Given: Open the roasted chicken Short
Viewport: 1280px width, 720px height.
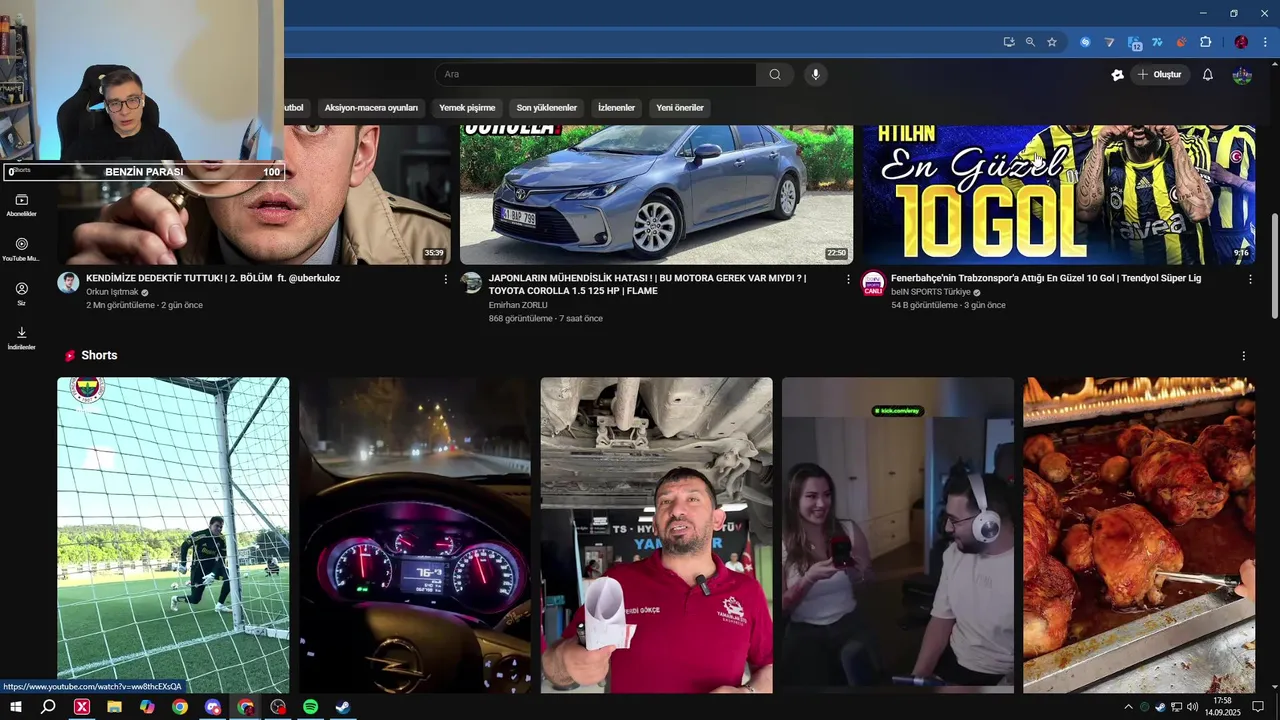Looking at the screenshot, I should [1139, 535].
